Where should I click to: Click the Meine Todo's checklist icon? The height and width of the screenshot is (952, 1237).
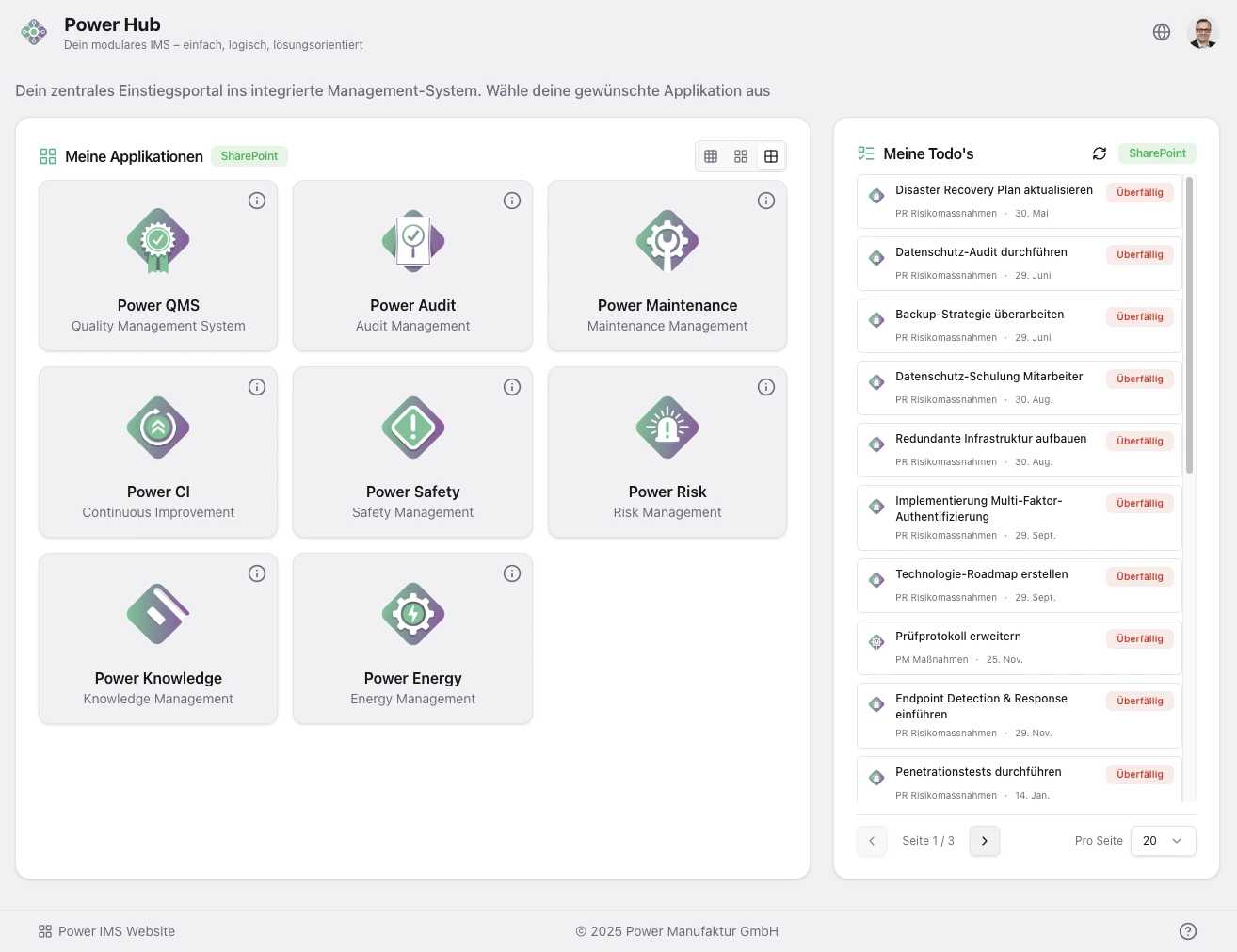click(x=866, y=153)
